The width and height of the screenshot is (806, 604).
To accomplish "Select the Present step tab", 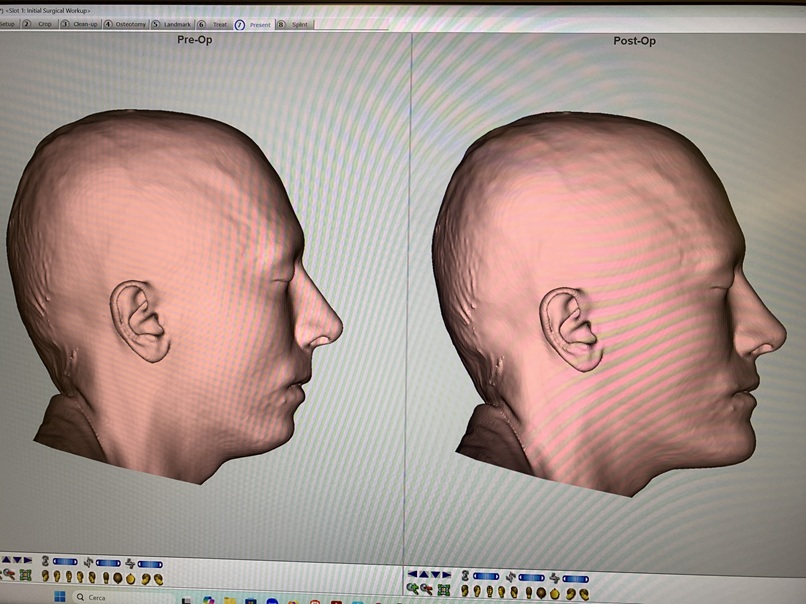I will [254, 25].
